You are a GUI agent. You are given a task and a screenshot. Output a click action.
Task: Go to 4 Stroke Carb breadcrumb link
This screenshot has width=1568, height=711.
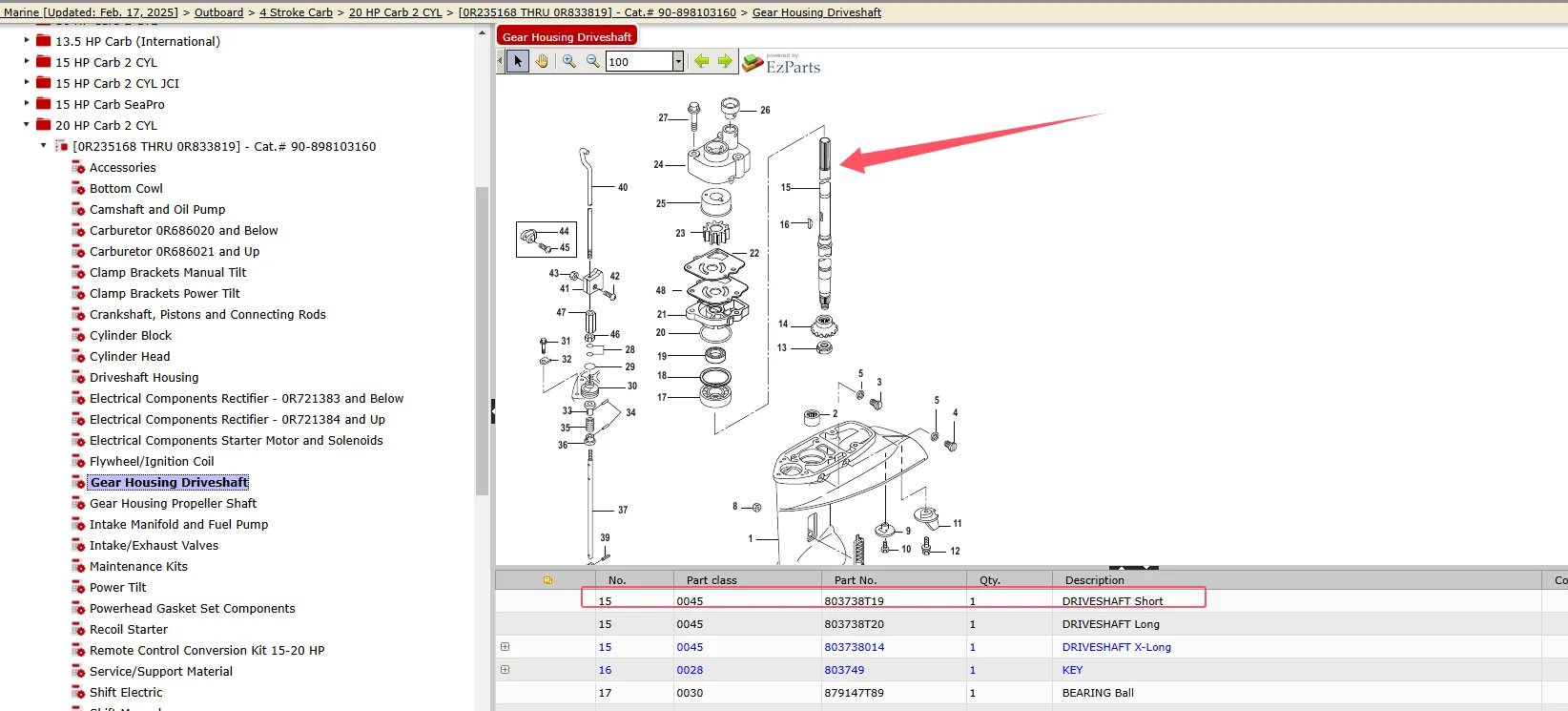[x=296, y=12]
